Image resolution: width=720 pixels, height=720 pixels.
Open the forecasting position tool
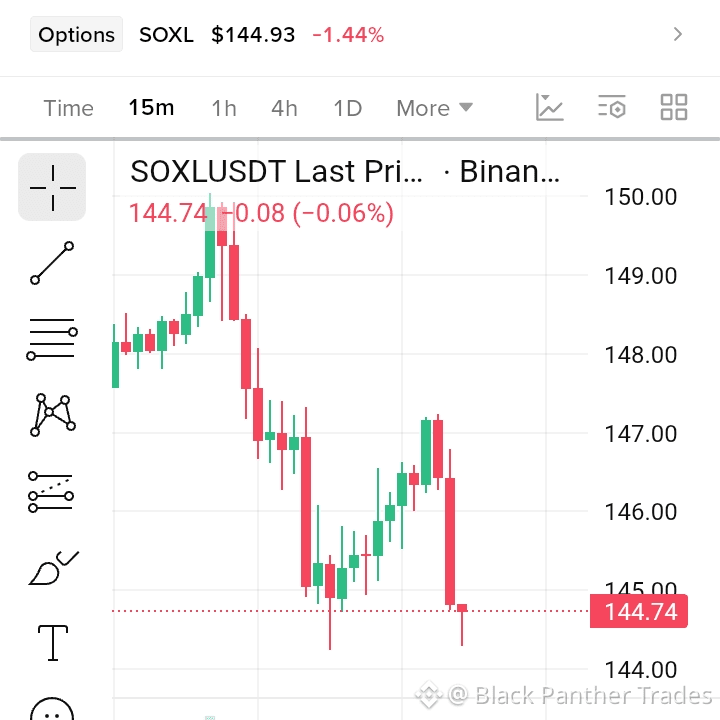click(x=51, y=492)
